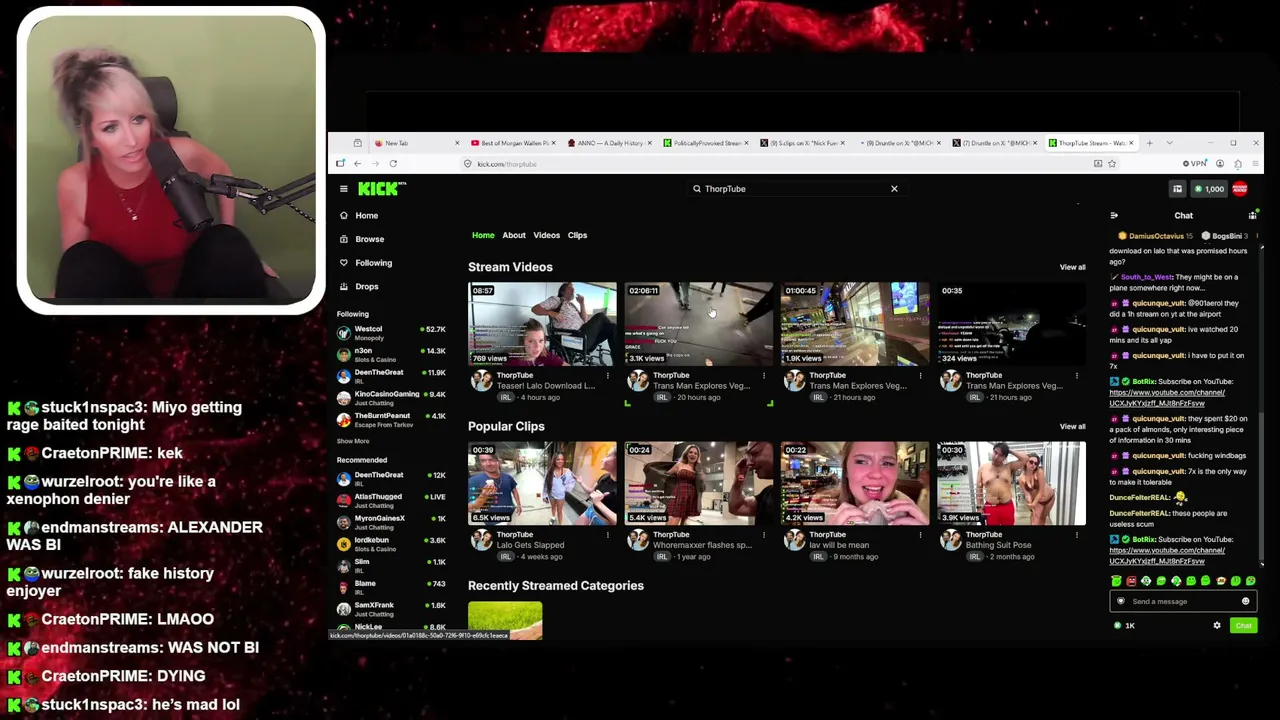Play the 02:06:11 Trans Man Explores video
The width and height of the screenshot is (1280, 720).
(699, 324)
